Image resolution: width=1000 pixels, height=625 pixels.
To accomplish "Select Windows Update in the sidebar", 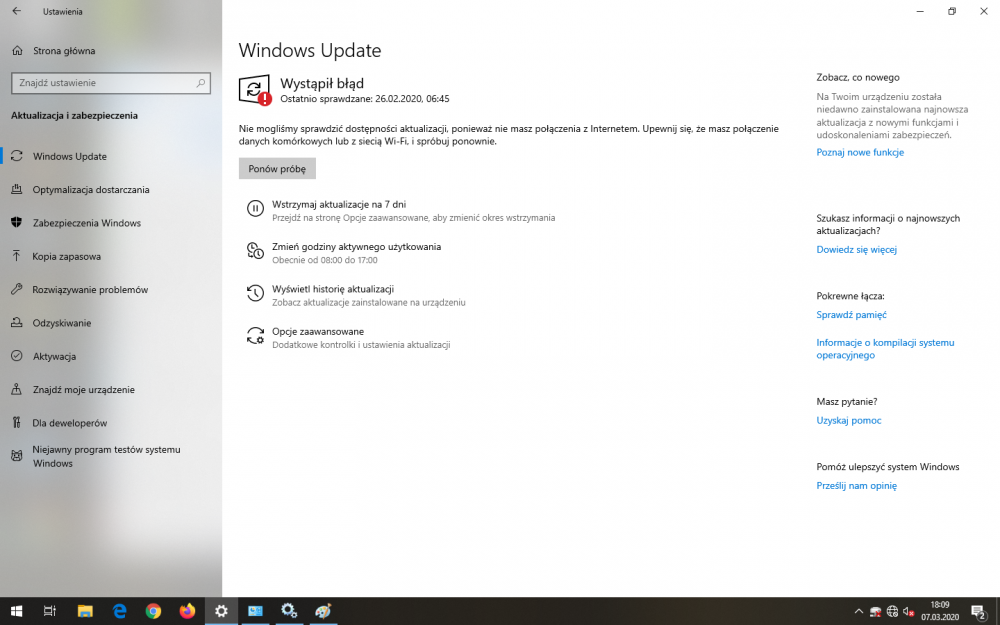I will point(69,156).
